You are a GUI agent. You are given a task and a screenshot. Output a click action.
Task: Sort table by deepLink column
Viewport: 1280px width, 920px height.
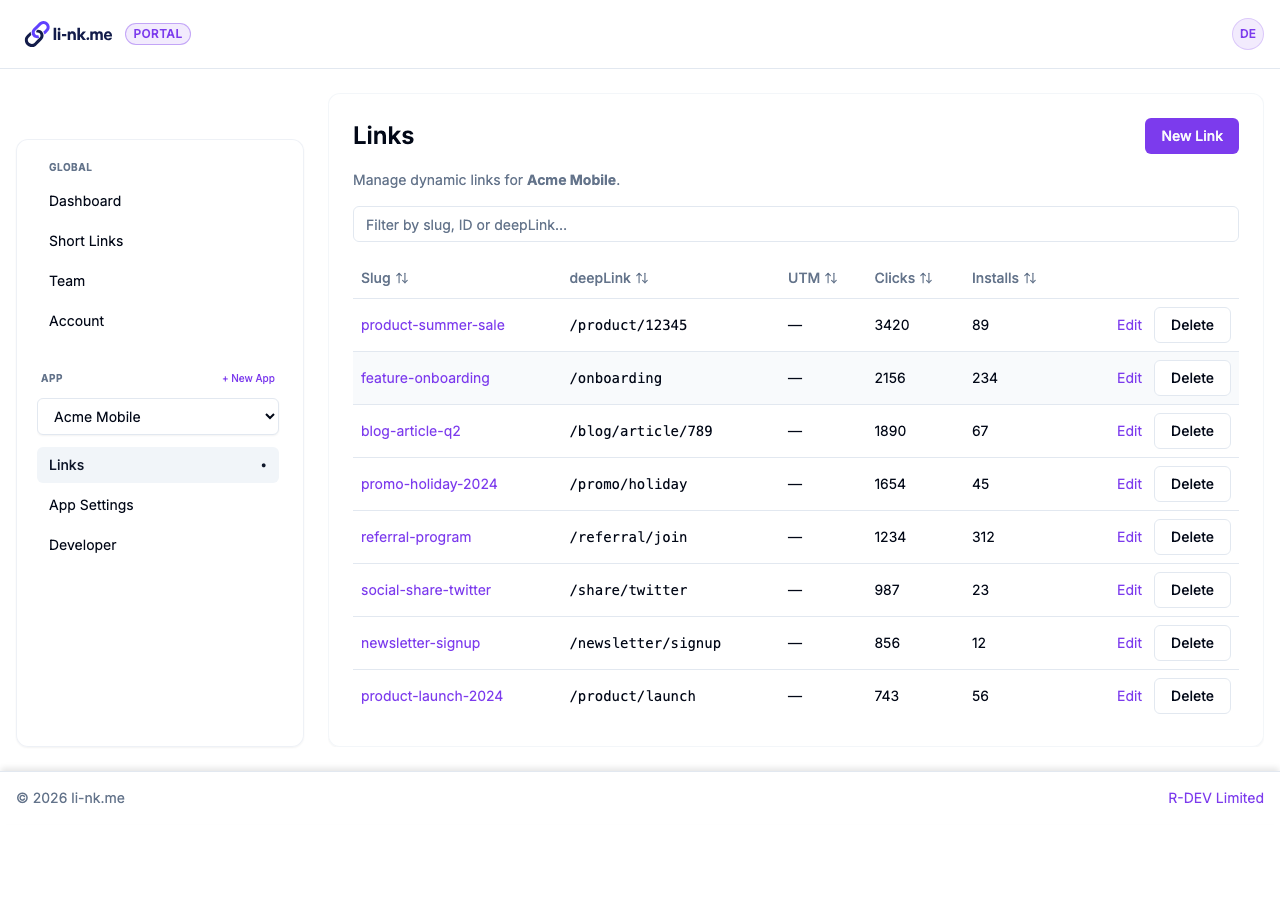pyautogui.click(x=608, y=278)
